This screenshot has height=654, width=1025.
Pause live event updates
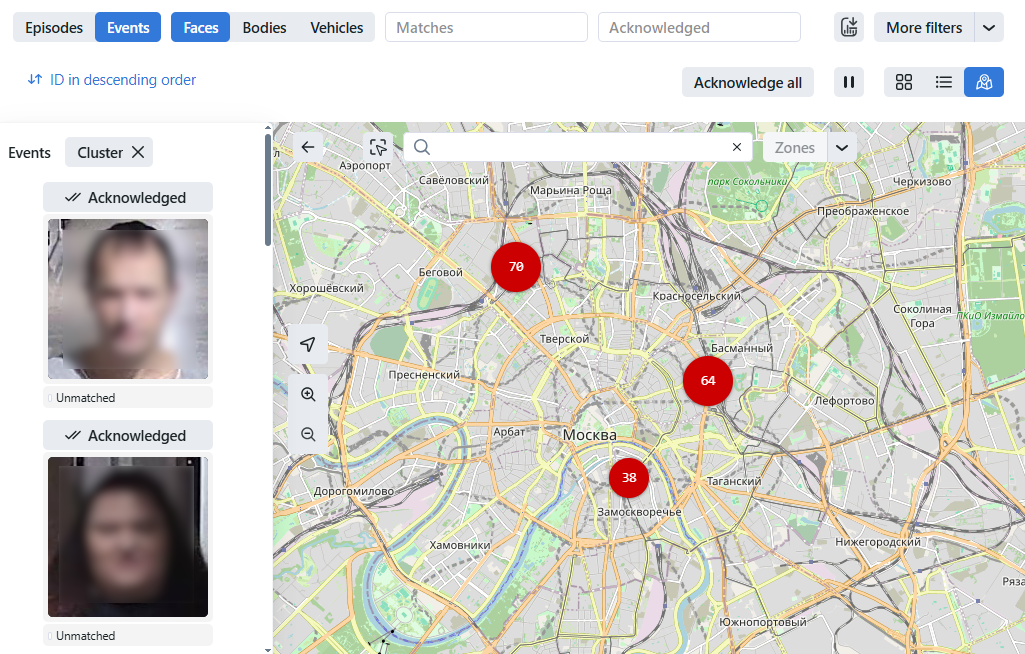849,82
